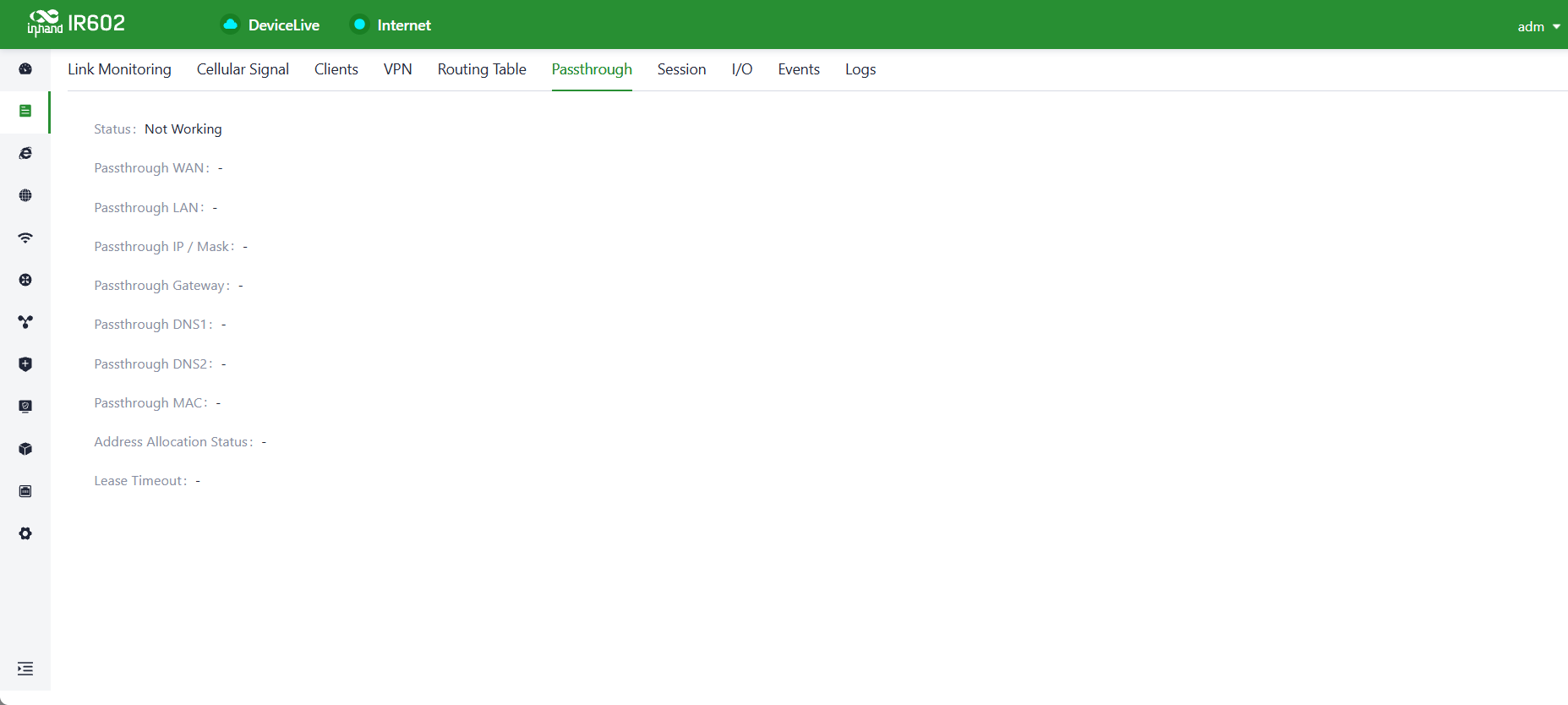
Task: Open the dashboard gauge icon in sidebar
Action: point(25,68)
